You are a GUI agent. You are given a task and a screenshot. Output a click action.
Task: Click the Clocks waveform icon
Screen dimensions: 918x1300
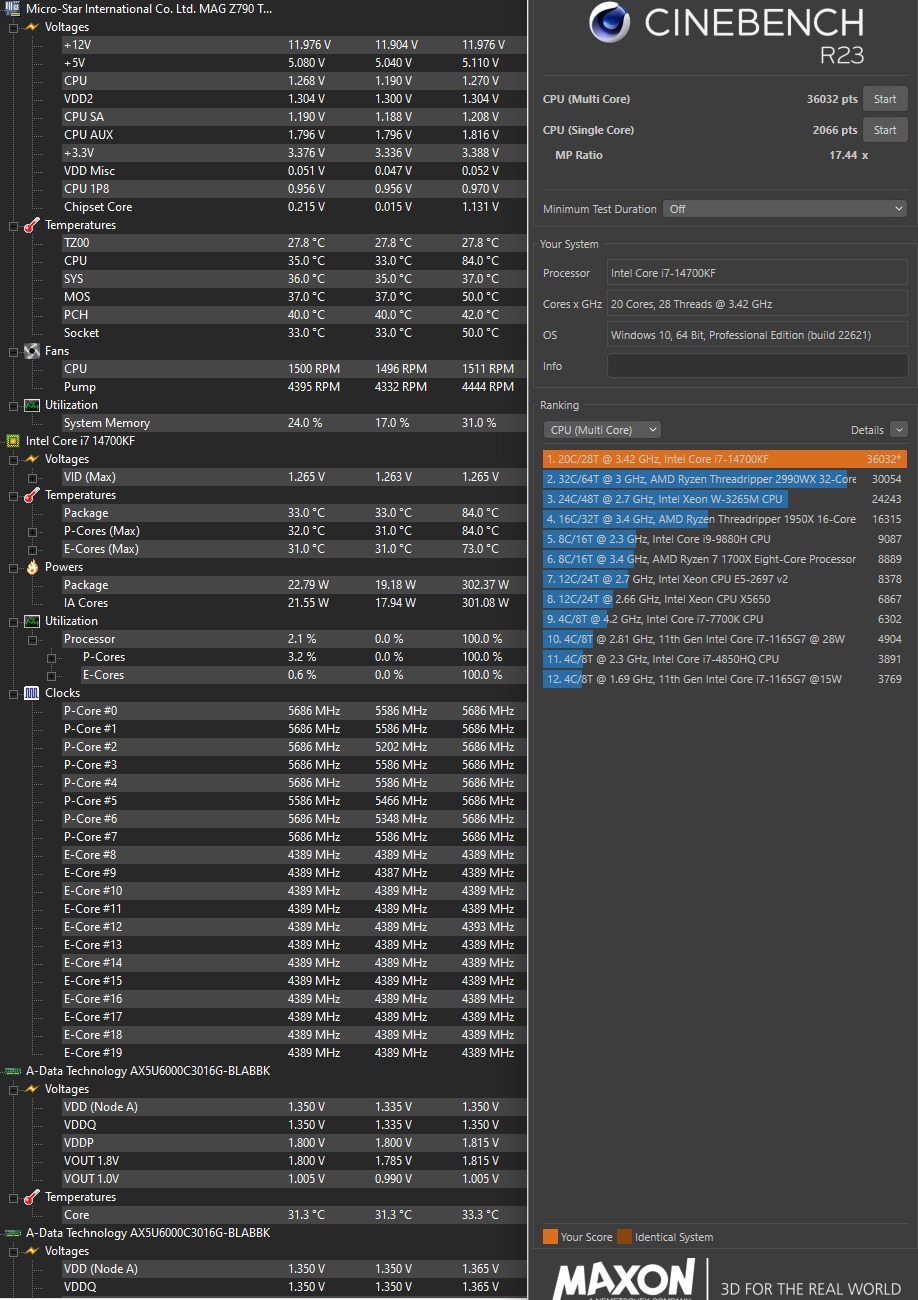31,693
